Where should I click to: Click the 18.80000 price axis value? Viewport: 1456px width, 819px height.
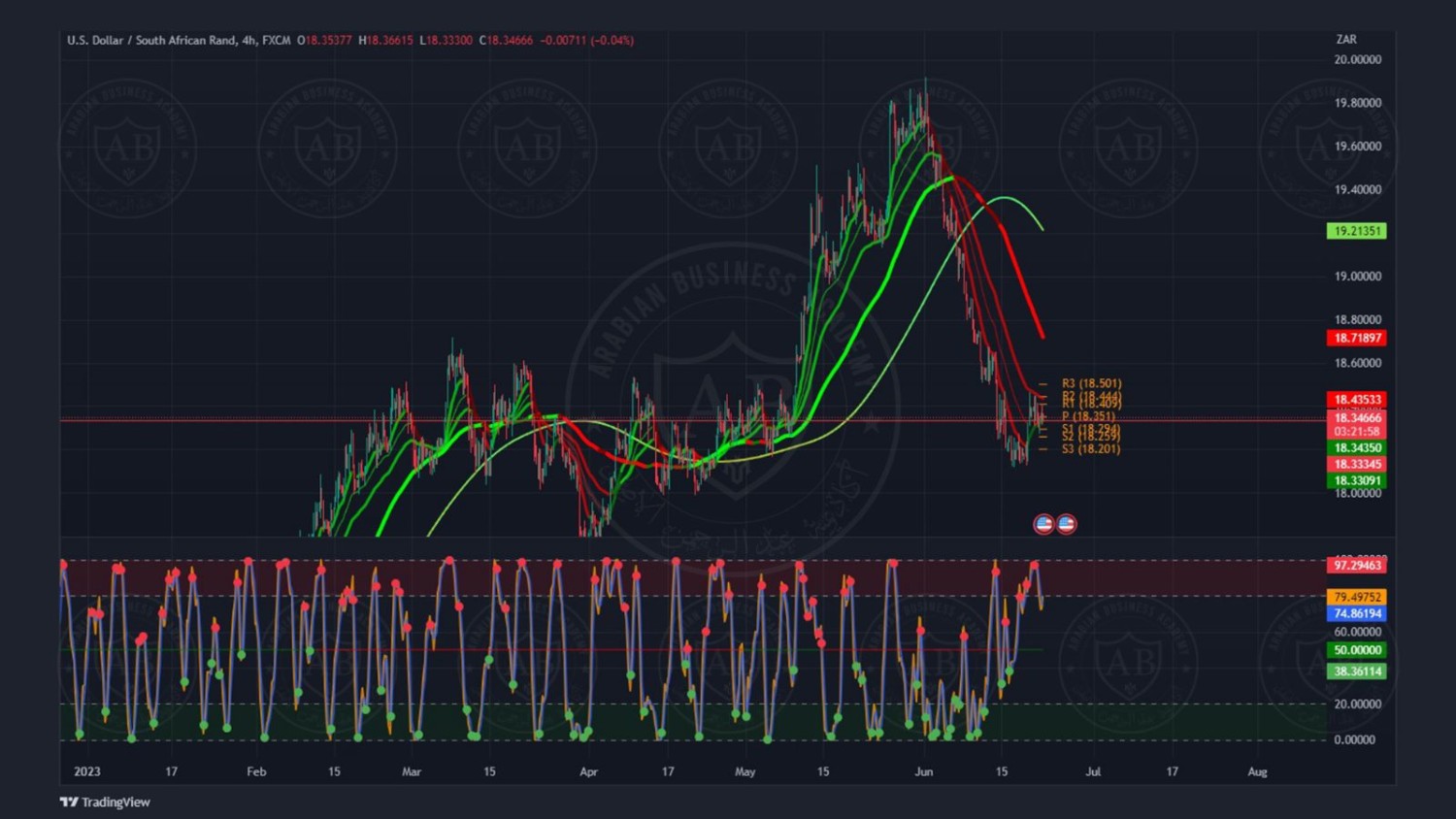[x=1357, y=319]
